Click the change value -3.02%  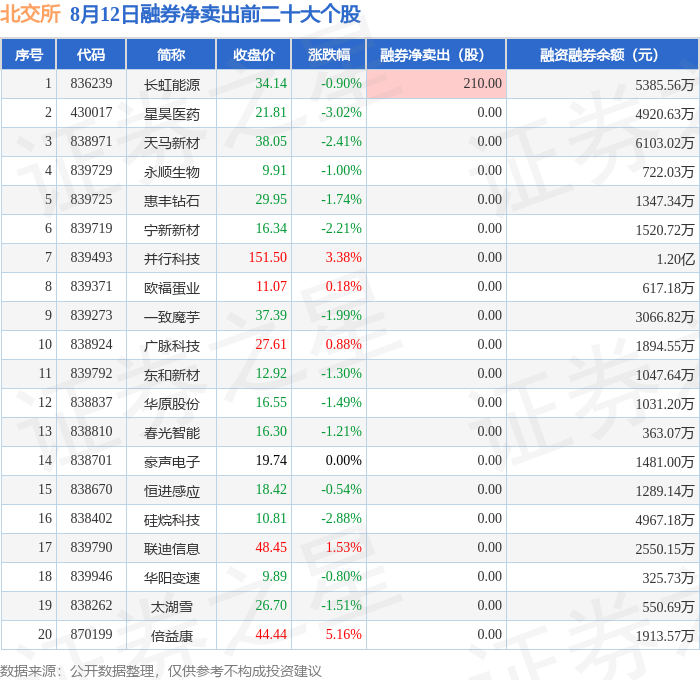tap(341, 113)
